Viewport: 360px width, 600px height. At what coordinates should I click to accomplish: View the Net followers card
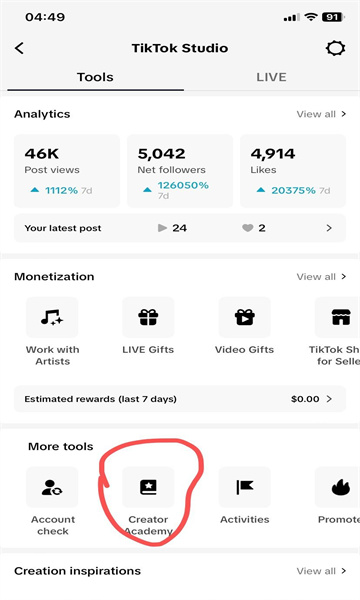180,171
